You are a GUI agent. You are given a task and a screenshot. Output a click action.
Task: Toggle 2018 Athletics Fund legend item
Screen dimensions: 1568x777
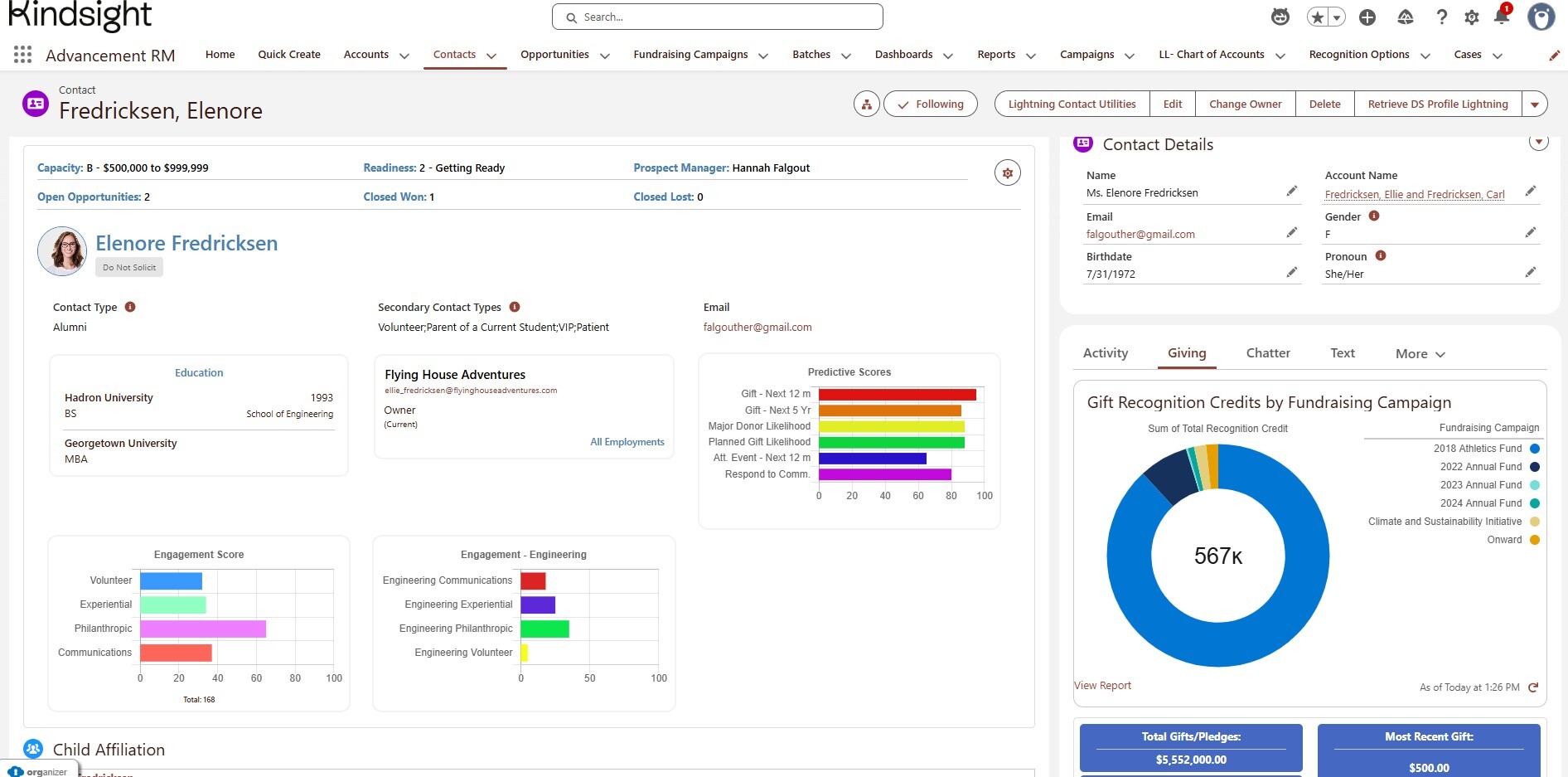click(x=1478, y=449)
